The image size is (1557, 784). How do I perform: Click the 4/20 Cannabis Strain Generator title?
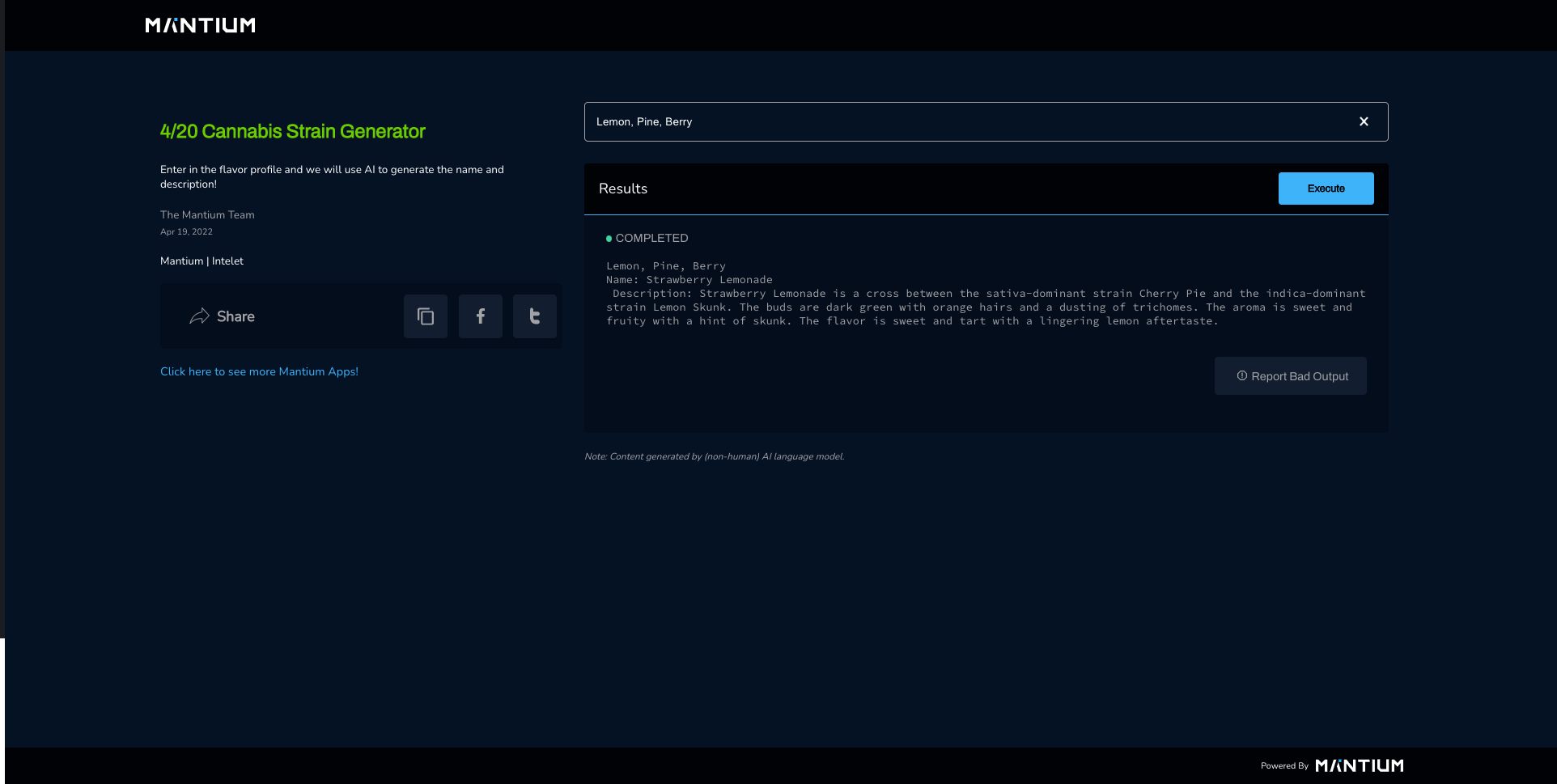(x=292, y=131)
